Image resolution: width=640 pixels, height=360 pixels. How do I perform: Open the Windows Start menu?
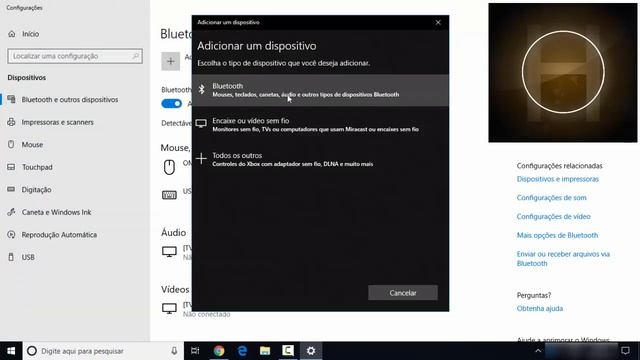click(x=11, y=351)
